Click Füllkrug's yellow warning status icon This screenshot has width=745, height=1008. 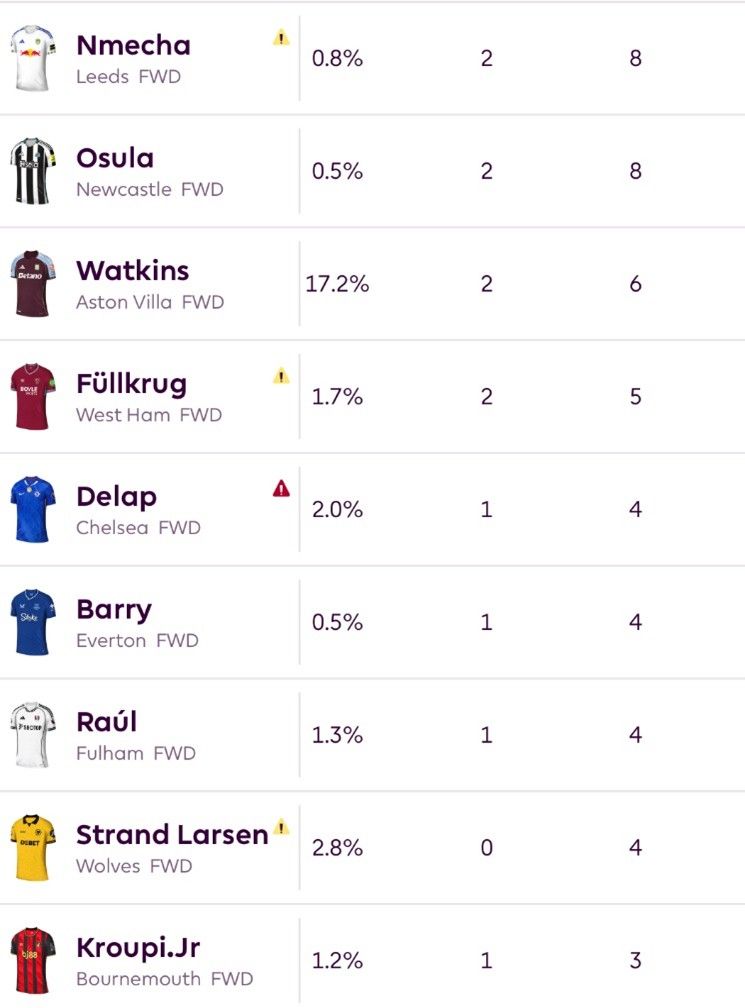coord(281,376)
